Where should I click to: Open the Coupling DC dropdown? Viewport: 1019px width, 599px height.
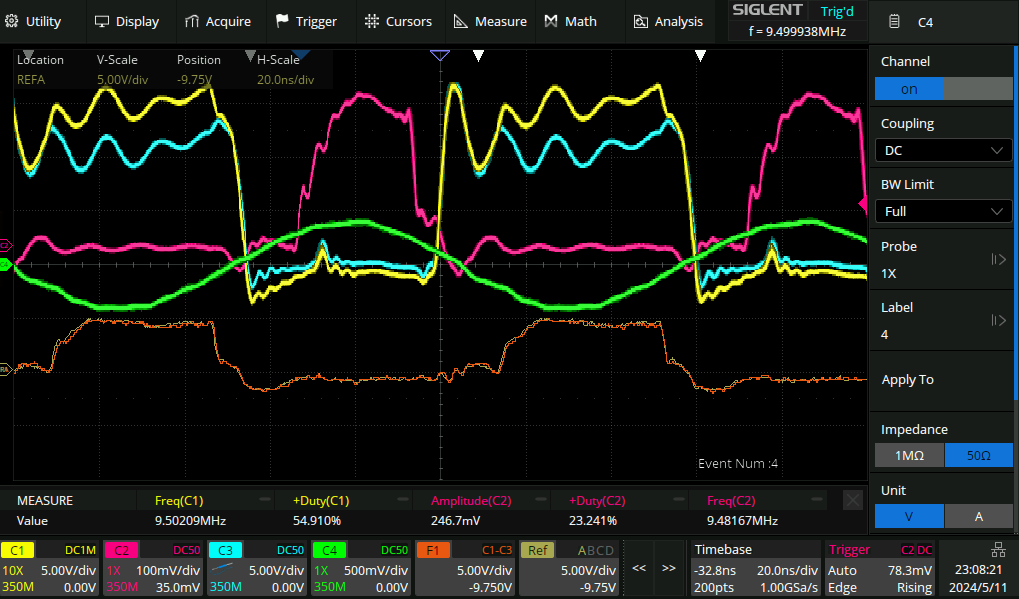pyautogui.click(x=943, y=150)
